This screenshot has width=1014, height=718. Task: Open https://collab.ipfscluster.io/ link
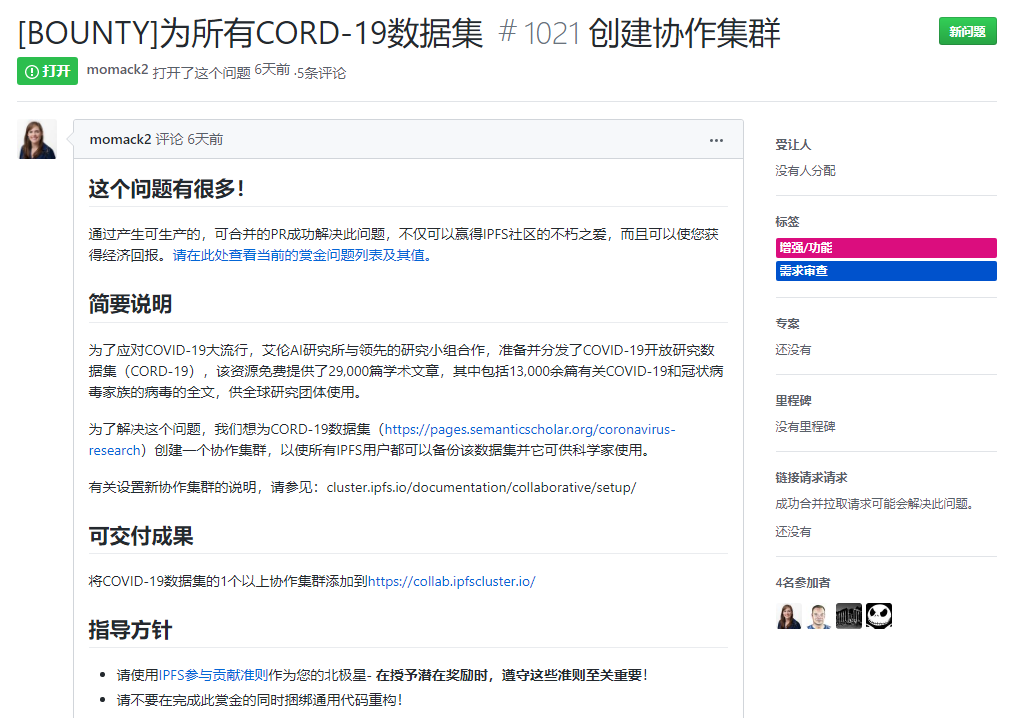tap(451, 581)
